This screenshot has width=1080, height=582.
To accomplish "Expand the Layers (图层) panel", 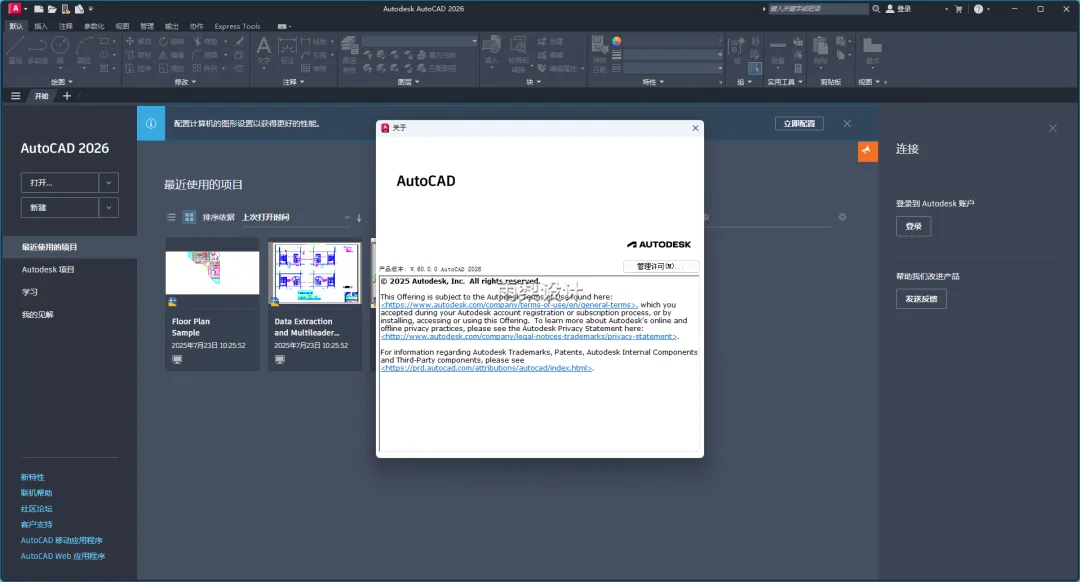I will pyautogui.click(x=408, y=82).
